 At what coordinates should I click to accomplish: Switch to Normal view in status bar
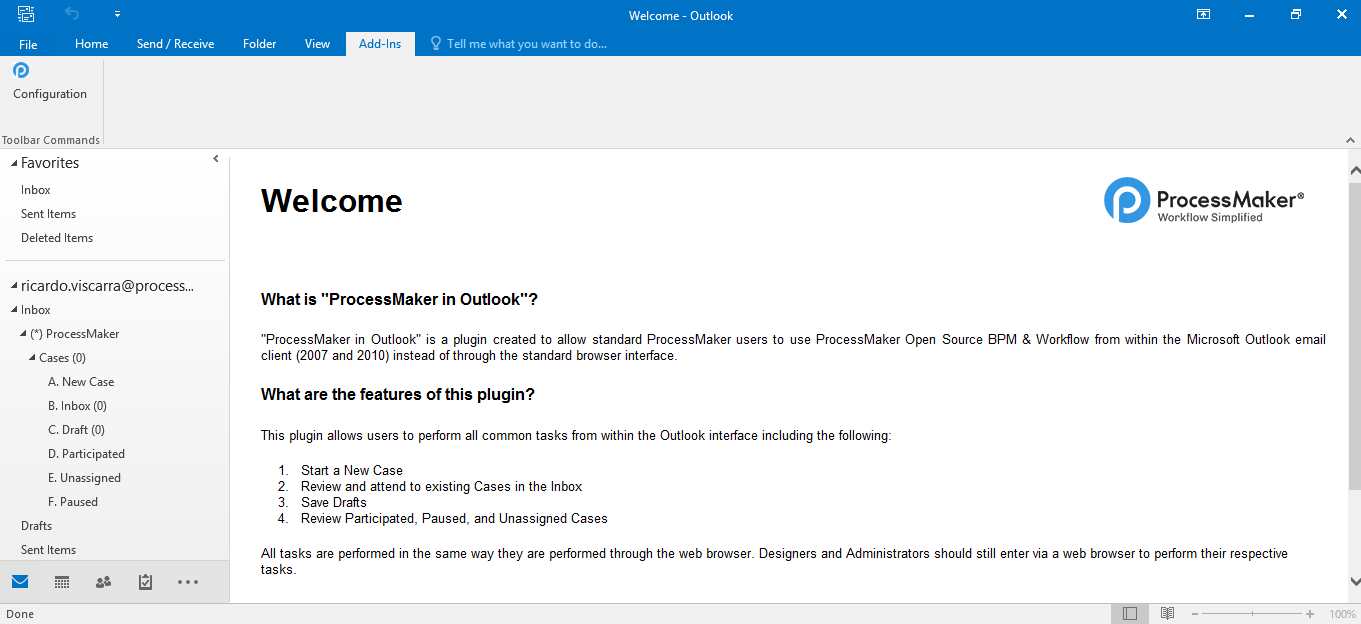[x=1130, y=613]
